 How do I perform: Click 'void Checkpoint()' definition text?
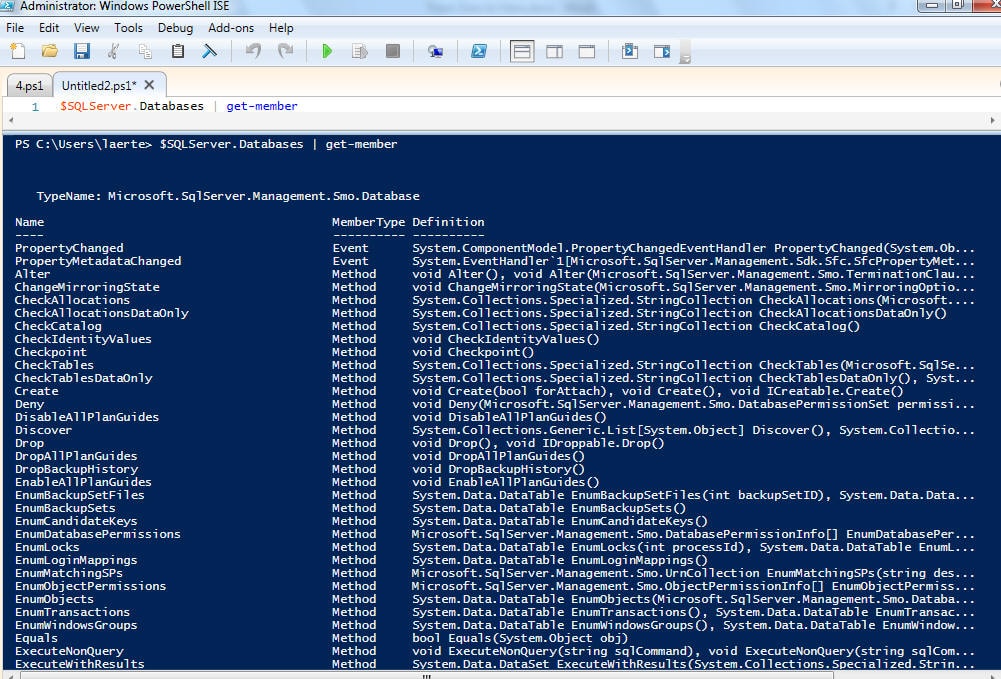(x=473, y=352)
